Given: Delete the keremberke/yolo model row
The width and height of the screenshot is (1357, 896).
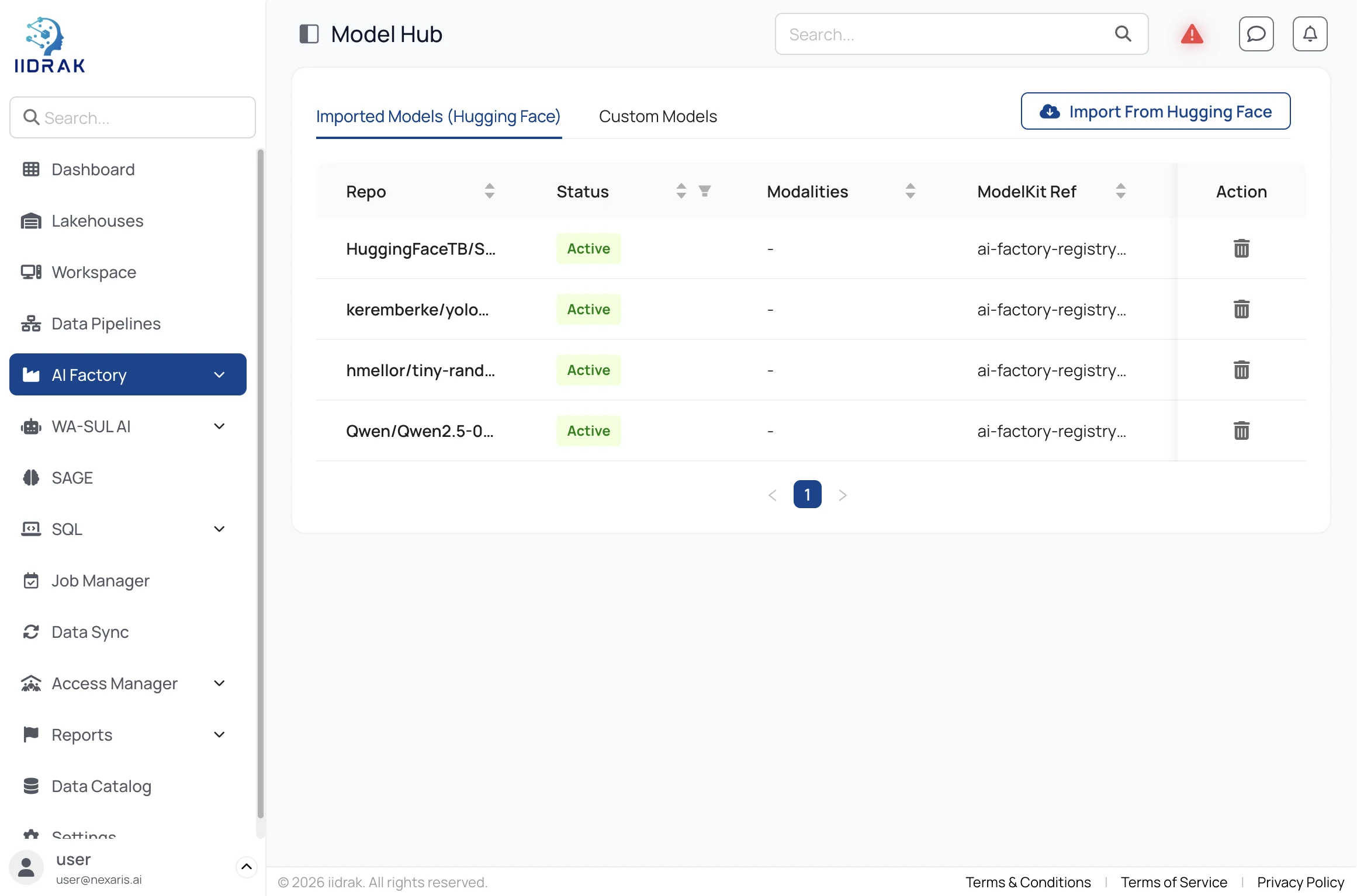Looking at the screenshot, I should (x=1241, y=309).
